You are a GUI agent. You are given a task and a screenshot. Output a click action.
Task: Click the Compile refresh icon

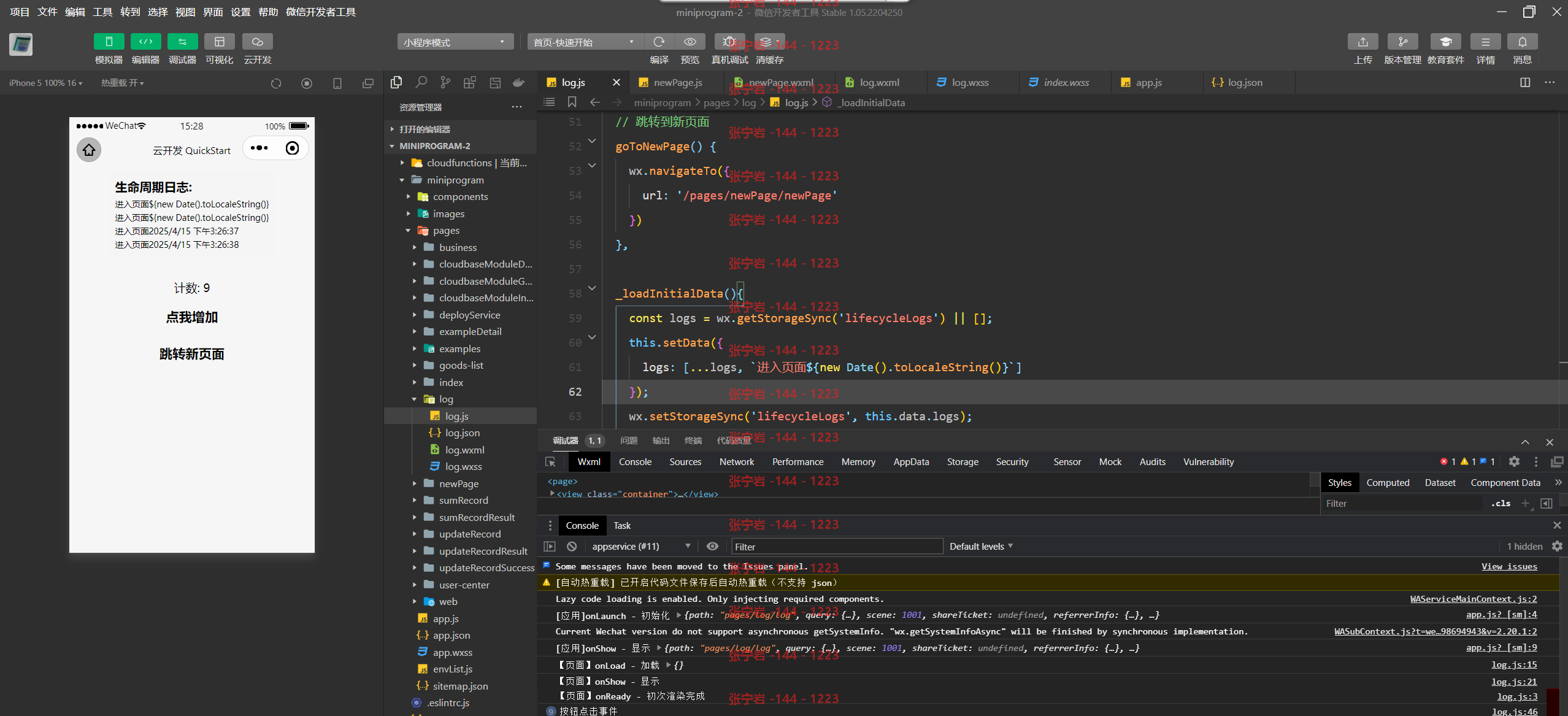tap(659, 42)
